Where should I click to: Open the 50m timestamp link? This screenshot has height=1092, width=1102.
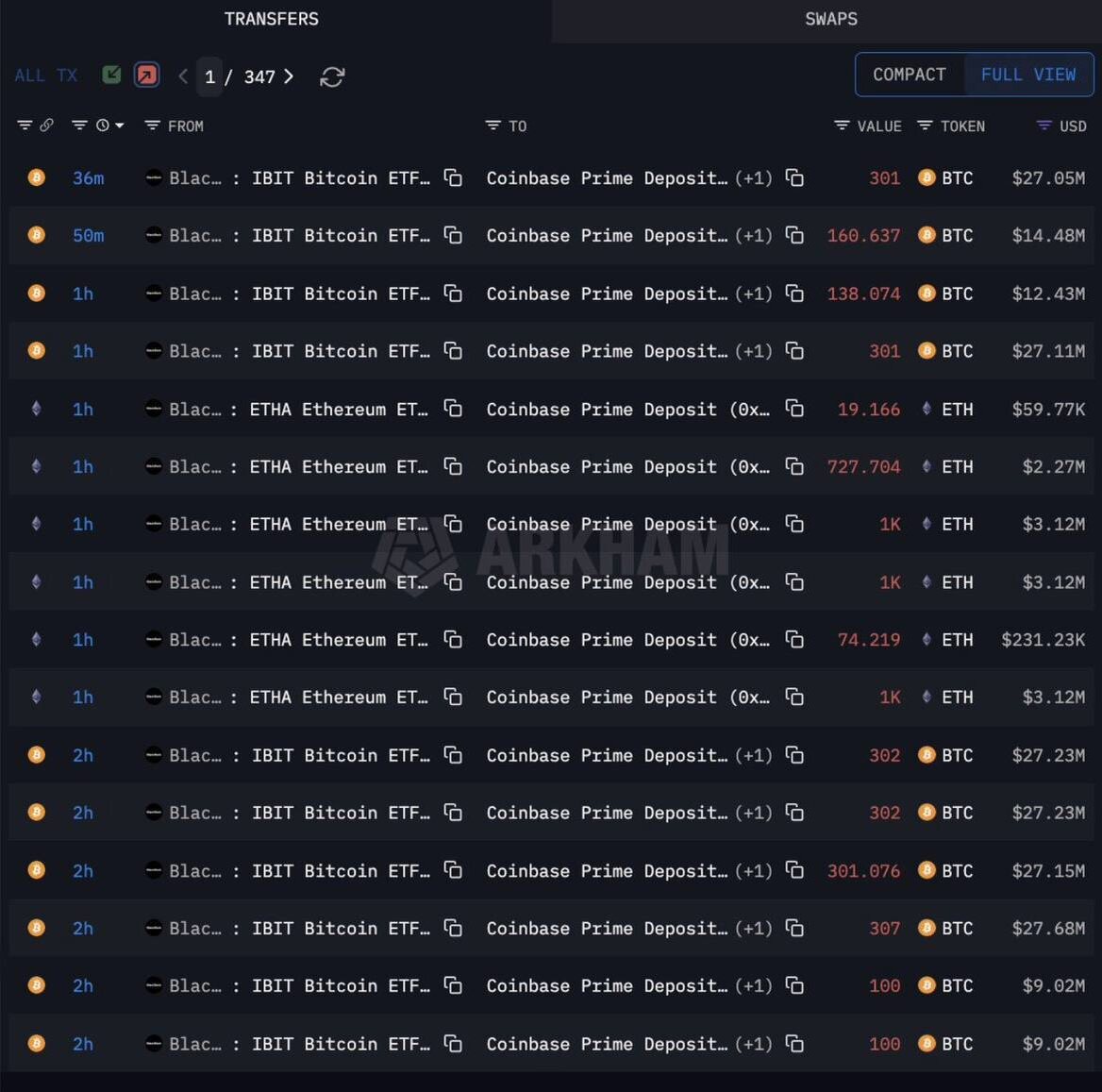click(x=89, y=235)
